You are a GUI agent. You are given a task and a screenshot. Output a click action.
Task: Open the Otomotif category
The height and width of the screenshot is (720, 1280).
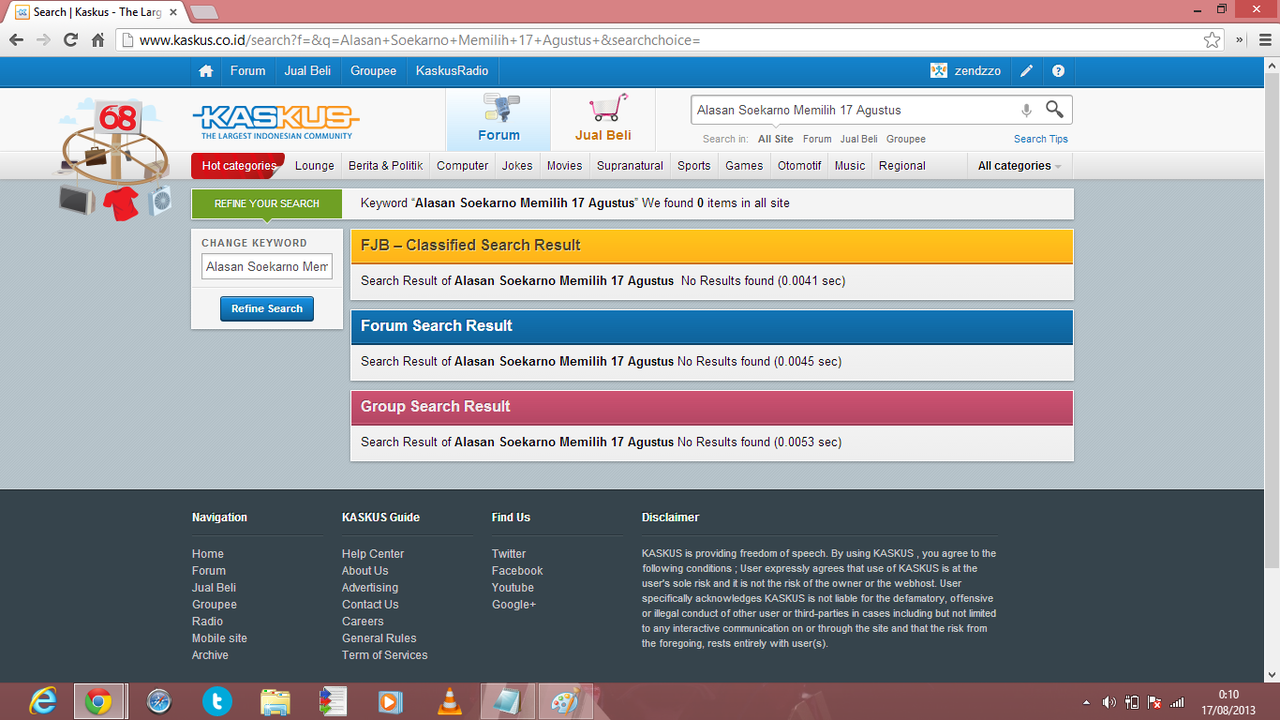pos(799,166)
